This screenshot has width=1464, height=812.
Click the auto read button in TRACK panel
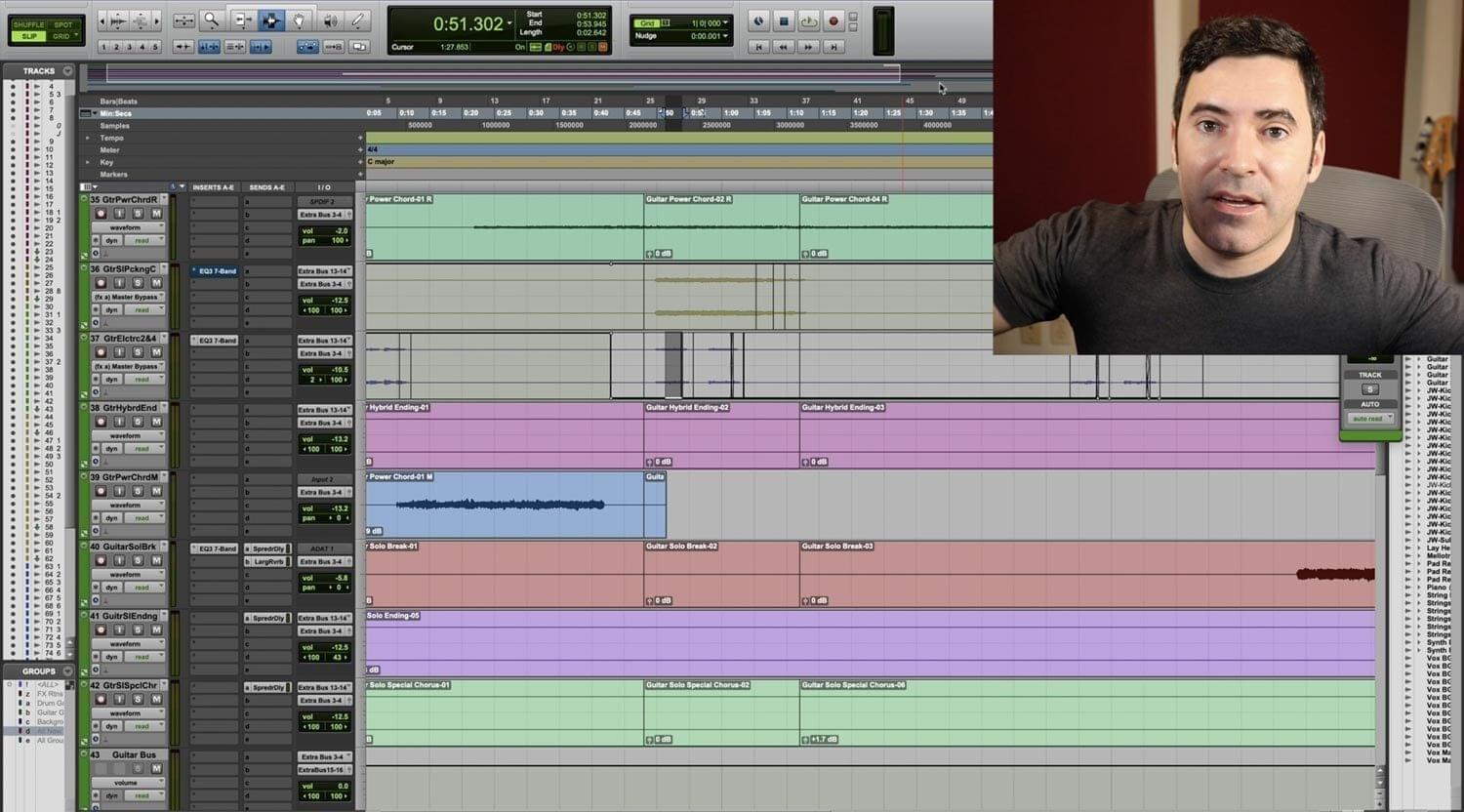(x=1370, y=418)
